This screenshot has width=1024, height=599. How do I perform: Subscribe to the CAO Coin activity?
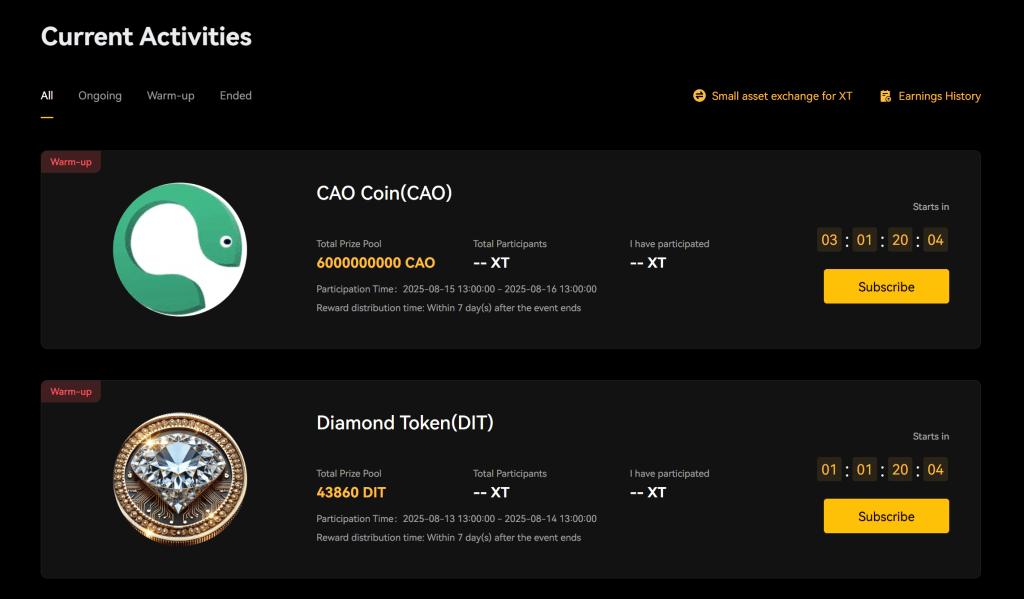(886, 287)
